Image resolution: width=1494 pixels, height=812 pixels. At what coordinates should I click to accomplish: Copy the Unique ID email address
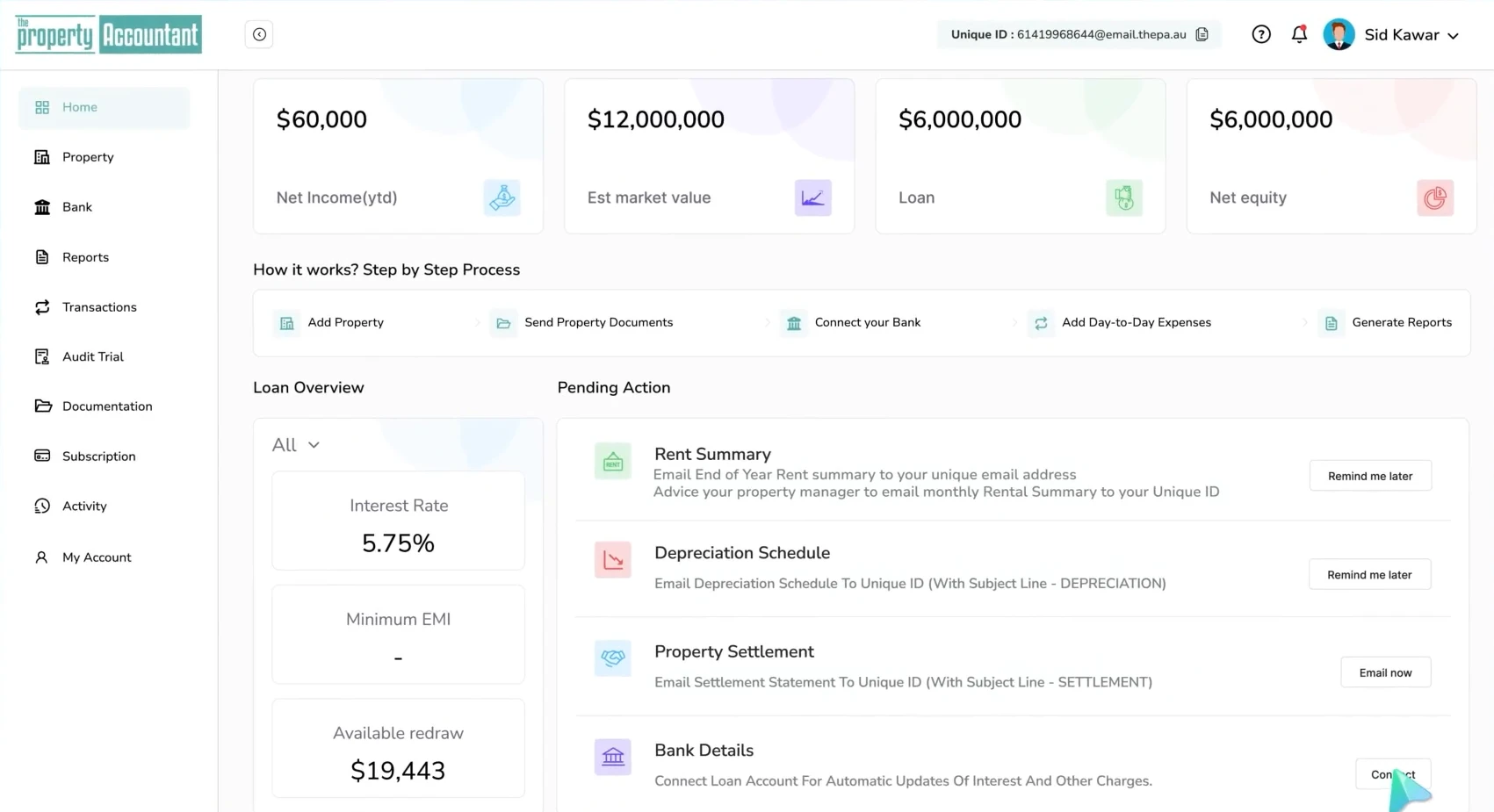click(1202, 34)
